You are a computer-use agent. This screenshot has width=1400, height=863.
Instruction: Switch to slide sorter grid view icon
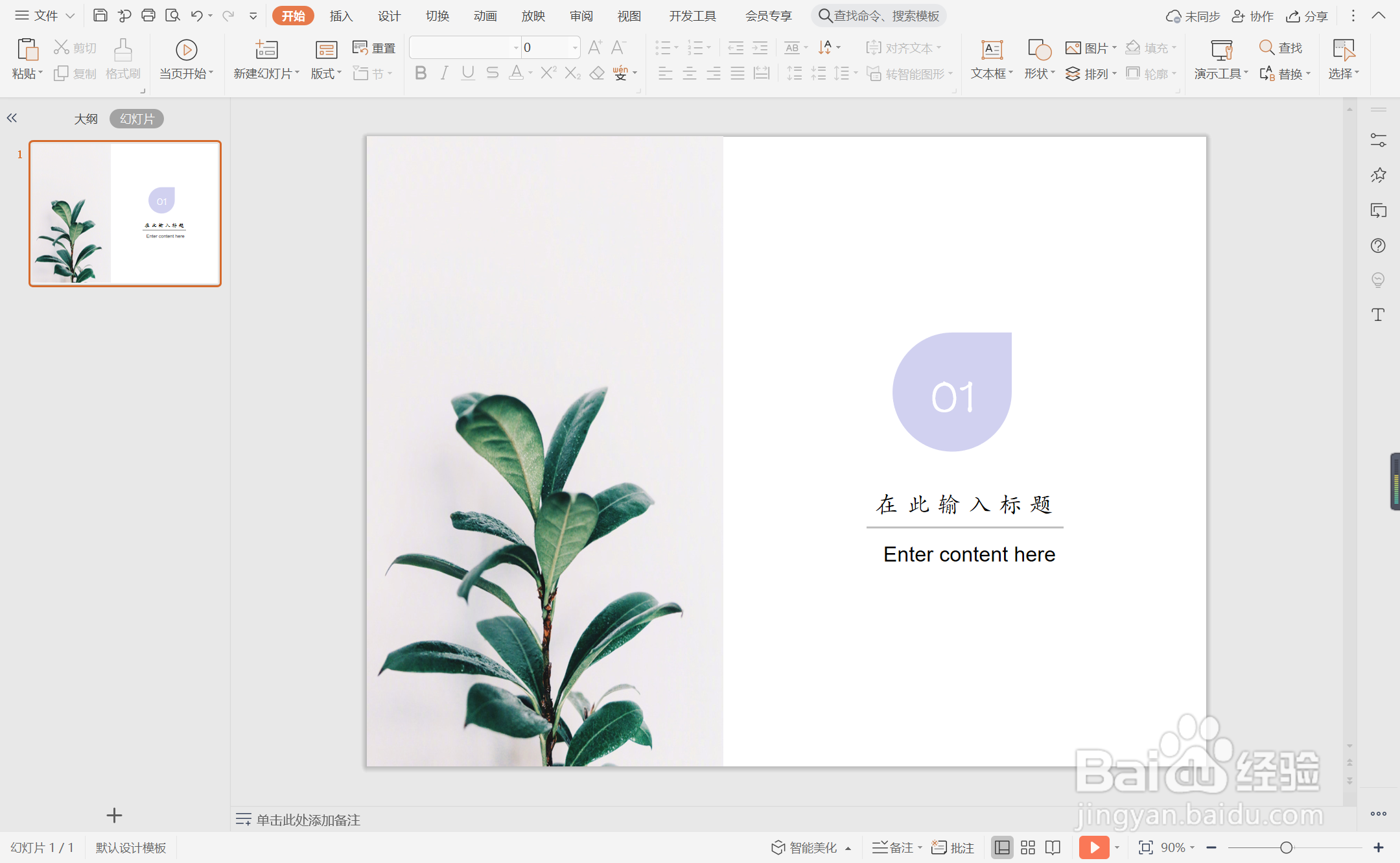pos(1028,847)
